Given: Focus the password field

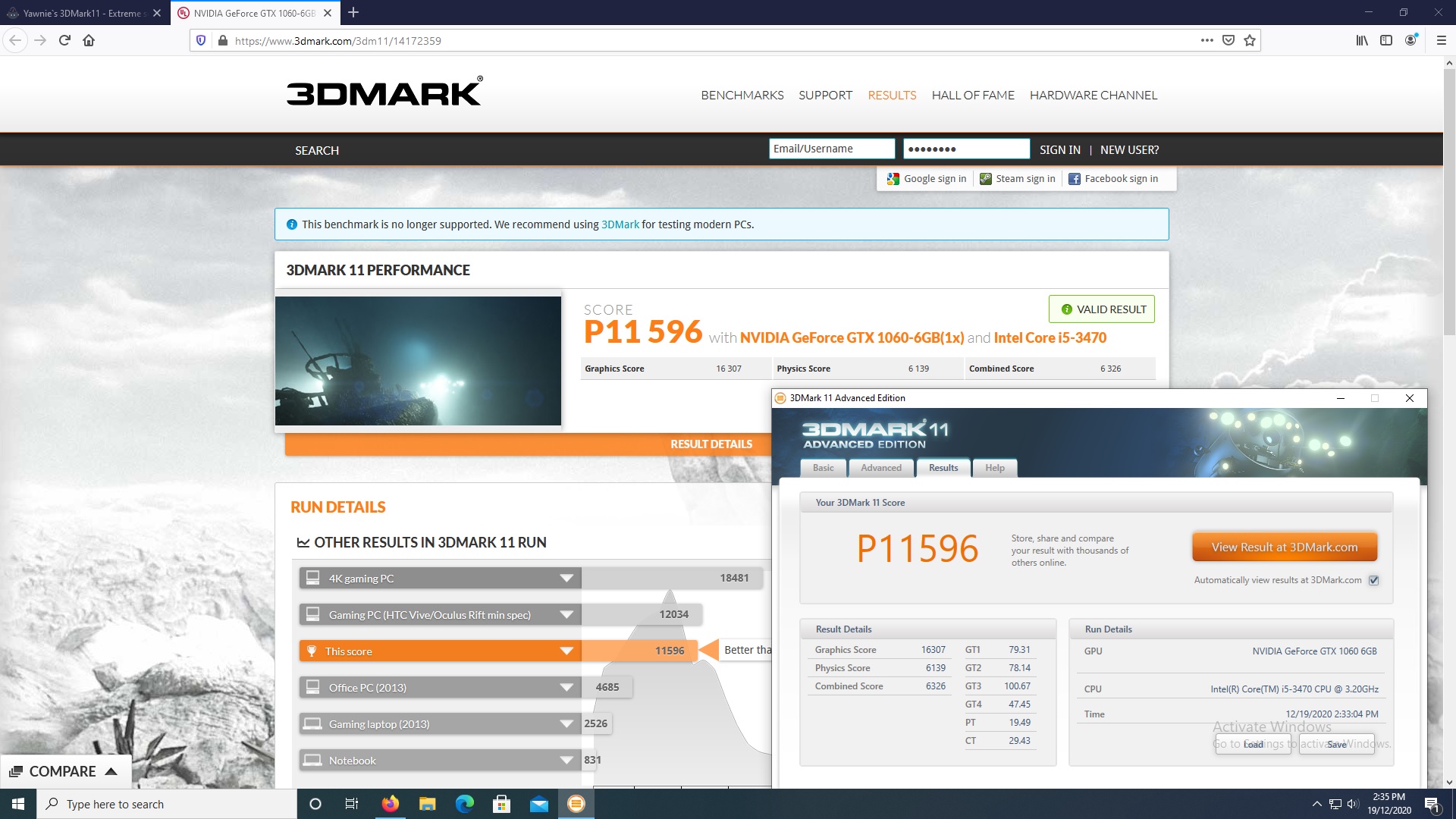Looking at the screenshot, I should 966,149.
